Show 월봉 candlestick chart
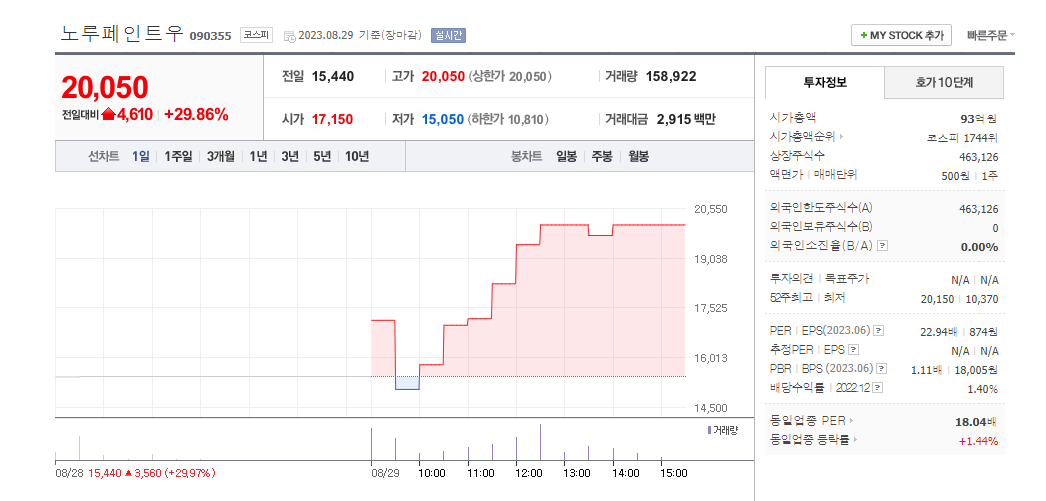The image size is (1046, 501). click(x=638, y=157)
